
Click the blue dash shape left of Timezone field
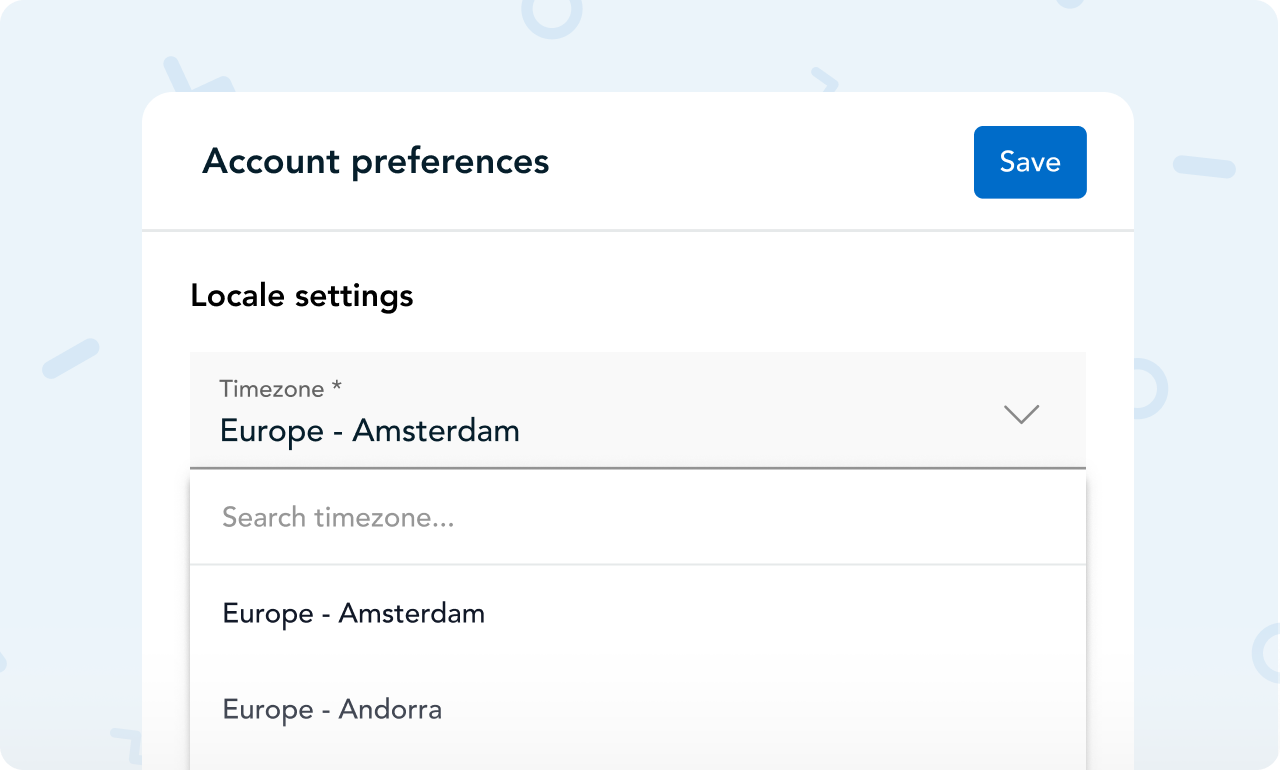click(71, 359)
